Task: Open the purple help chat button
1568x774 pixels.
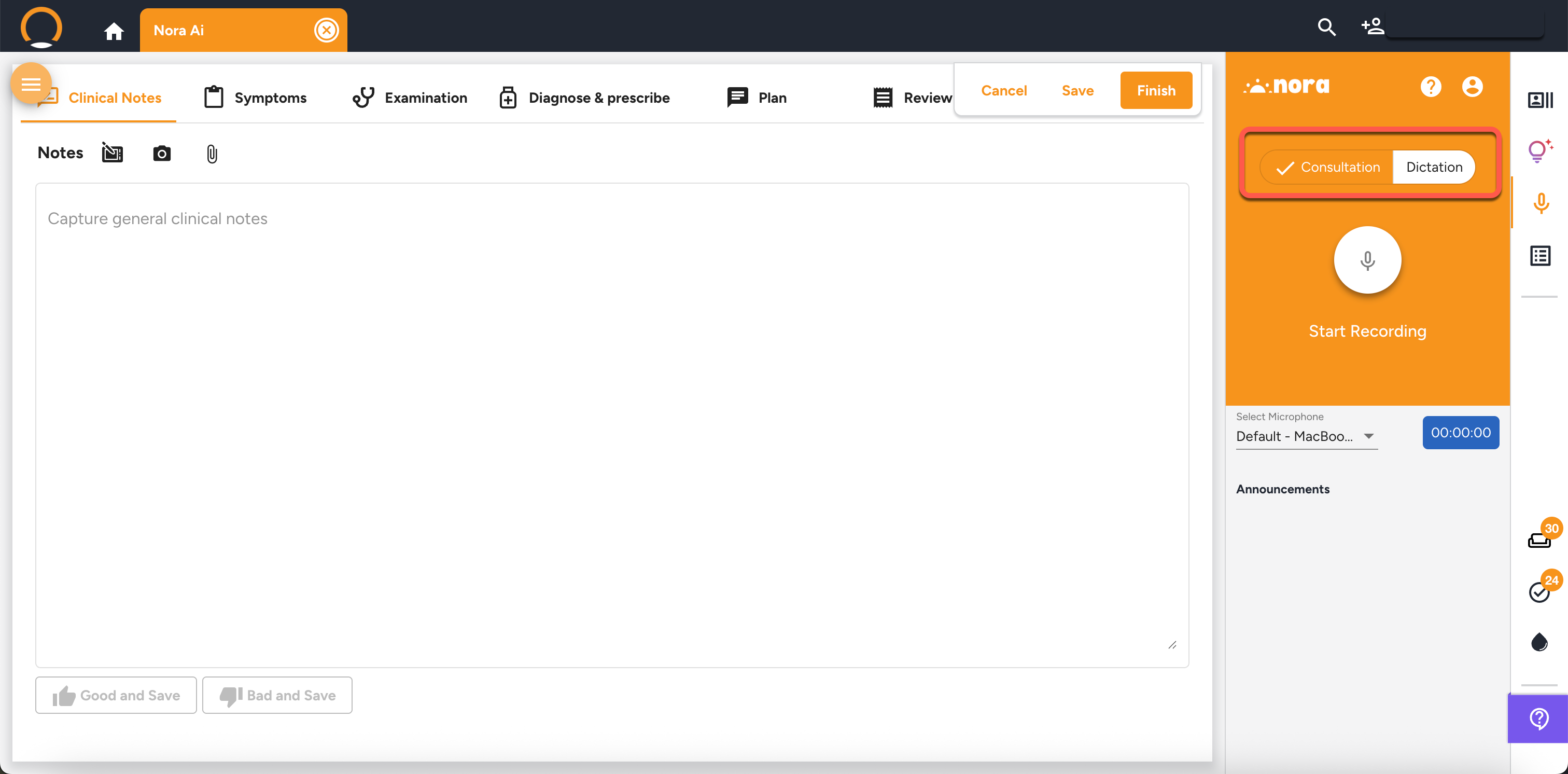Action: [x=1537, y=719]
